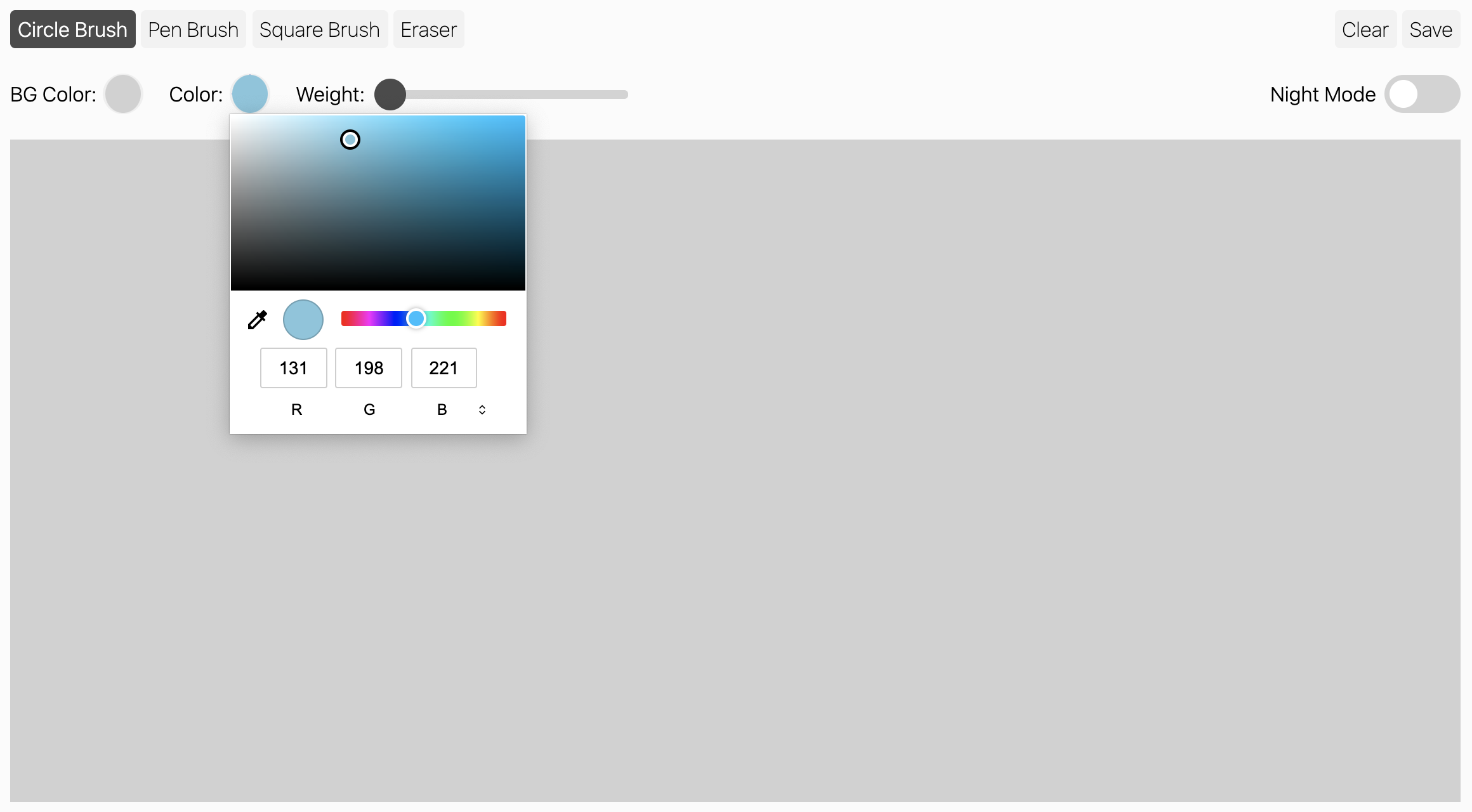Screen dimensions: 1472x812
Task: Select the Eraser tool
Action: (x=428, y=29)
